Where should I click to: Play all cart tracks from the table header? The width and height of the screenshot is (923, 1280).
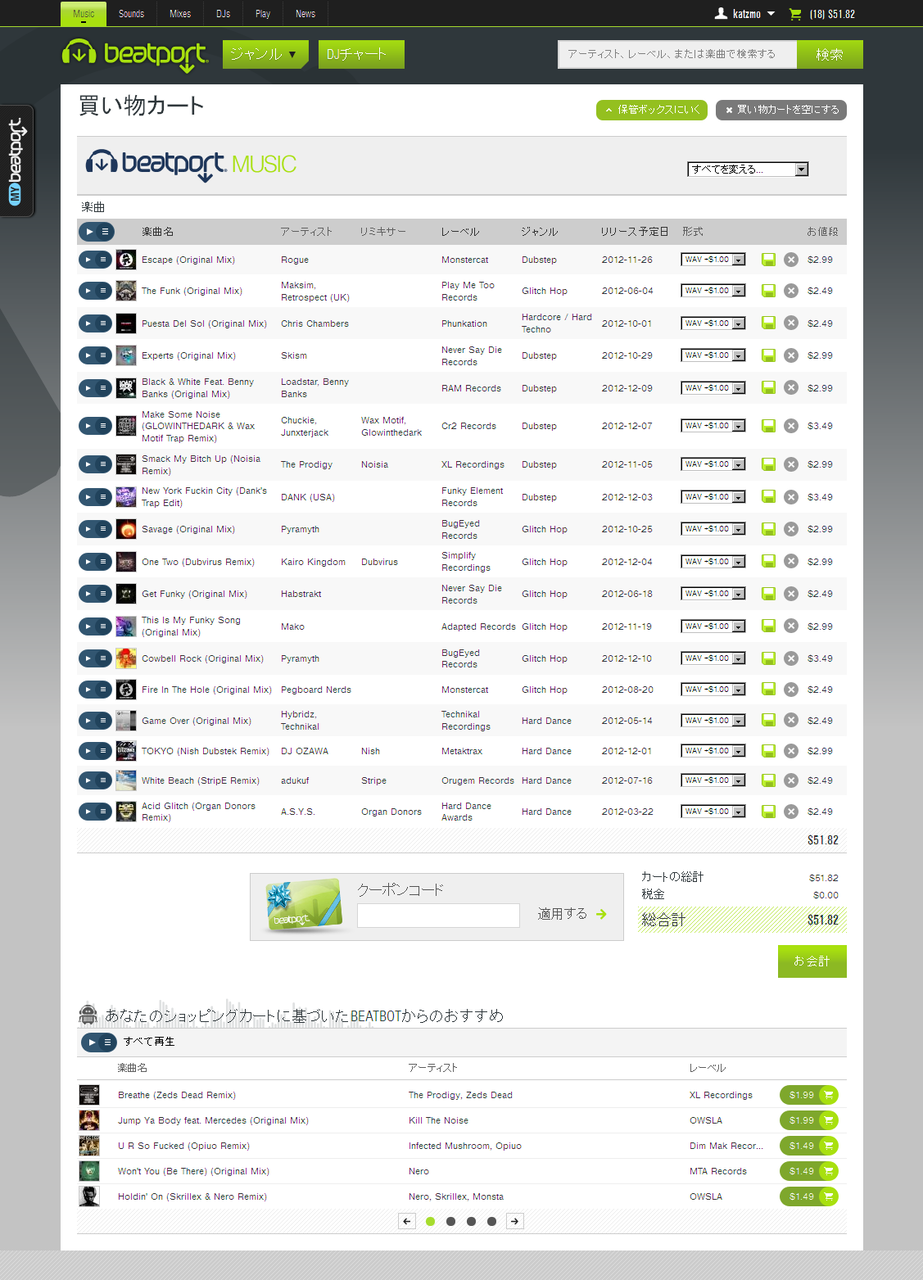pos(88,231)
